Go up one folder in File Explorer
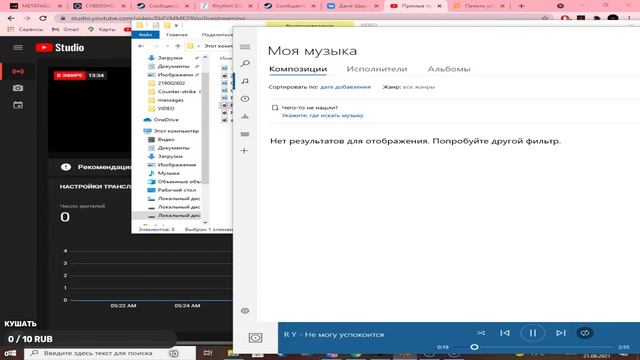Image resolution: width=640 pixels, height=360 pixels. 178,46
